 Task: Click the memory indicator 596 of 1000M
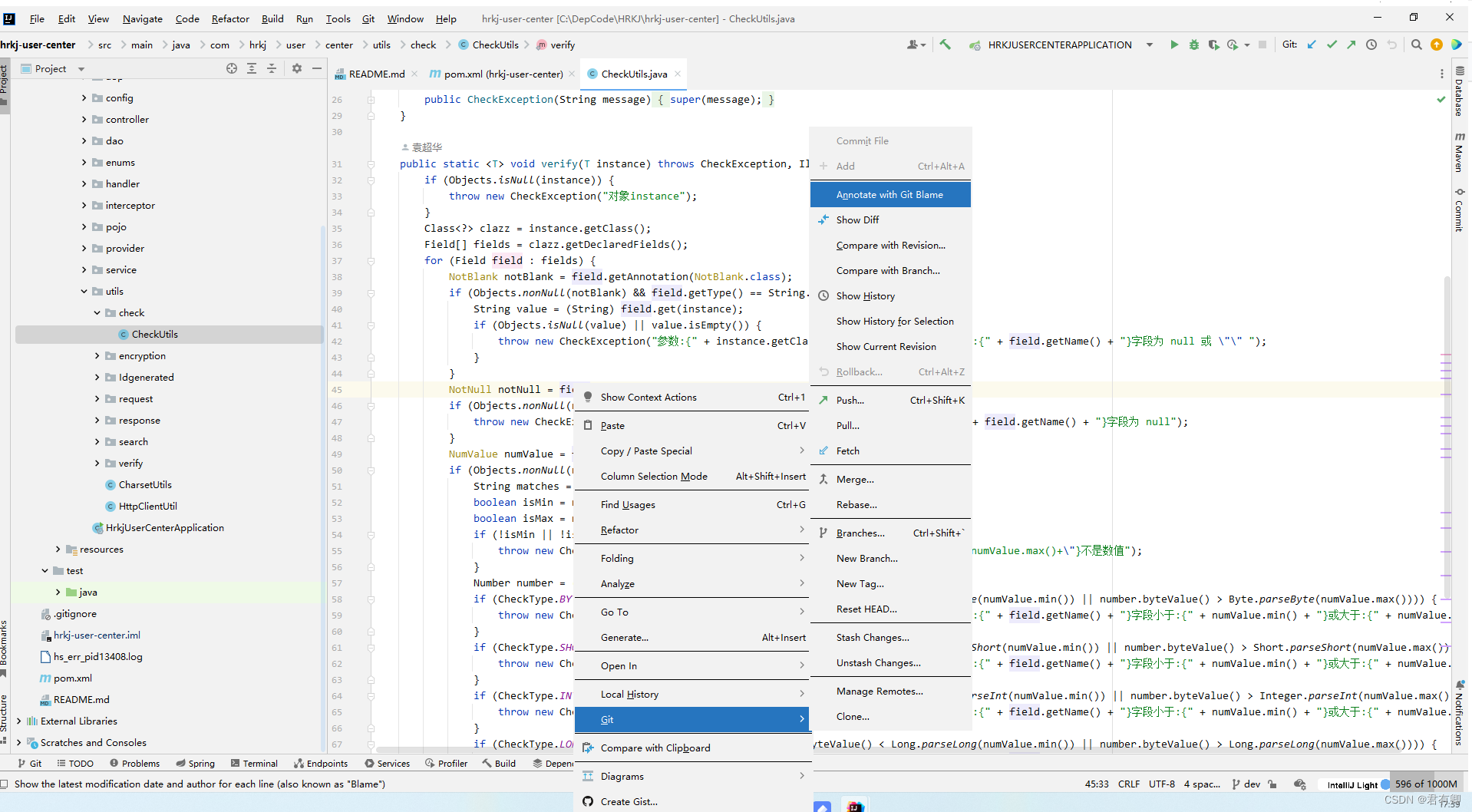click(1425, 784)
